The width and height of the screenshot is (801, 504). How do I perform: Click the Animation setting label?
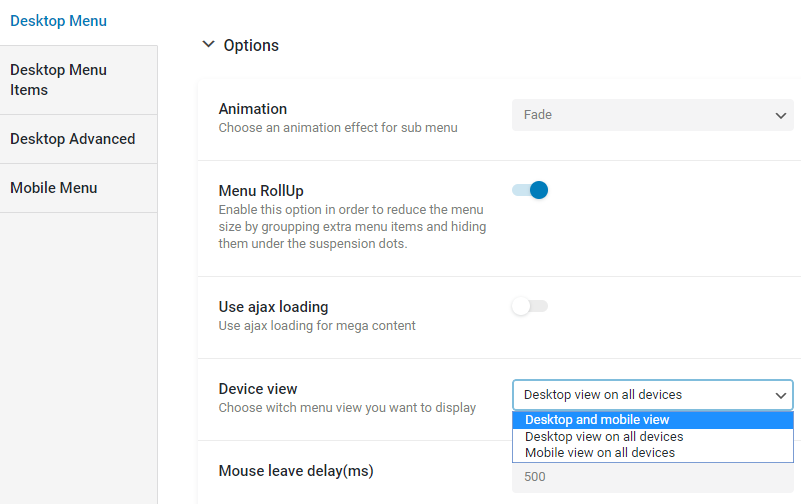tap(253, 109)
